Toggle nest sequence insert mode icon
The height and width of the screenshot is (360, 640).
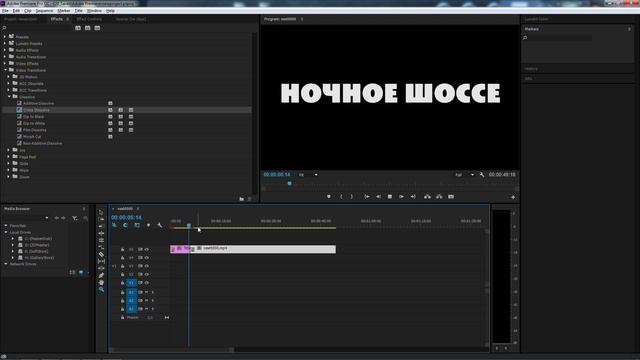coord(114,225)
